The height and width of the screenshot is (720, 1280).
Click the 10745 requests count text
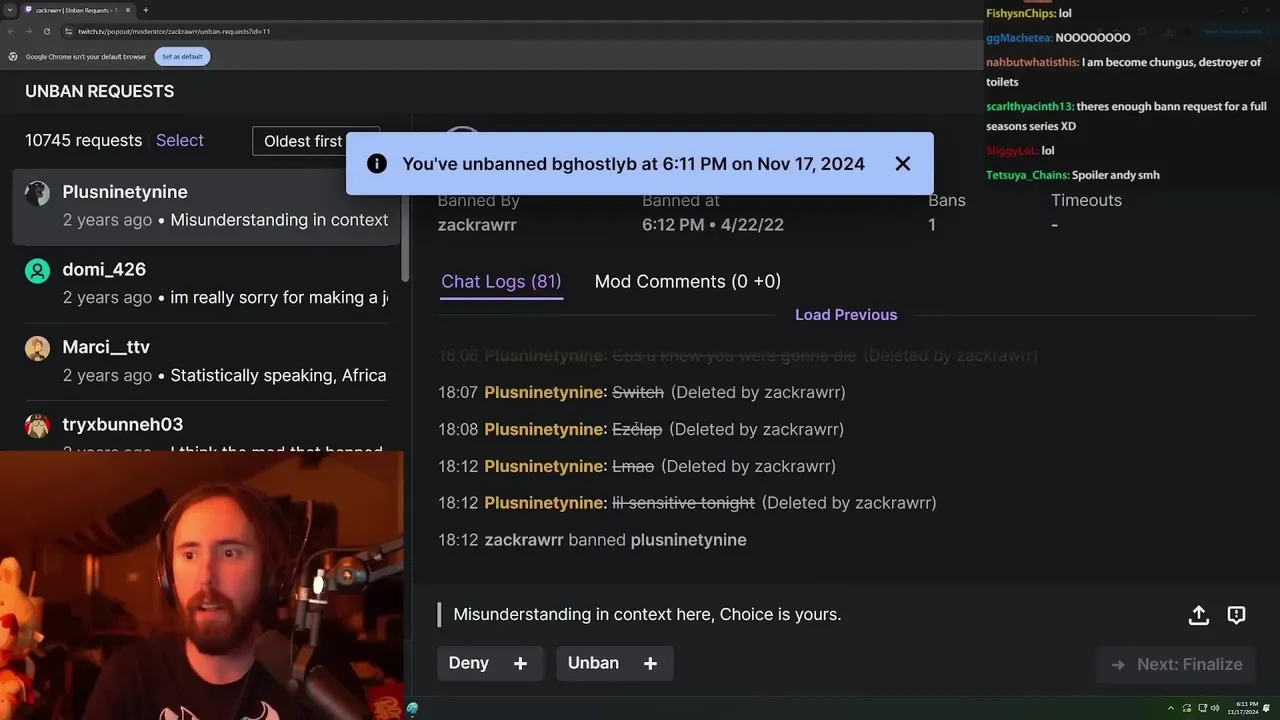[83, 141]
